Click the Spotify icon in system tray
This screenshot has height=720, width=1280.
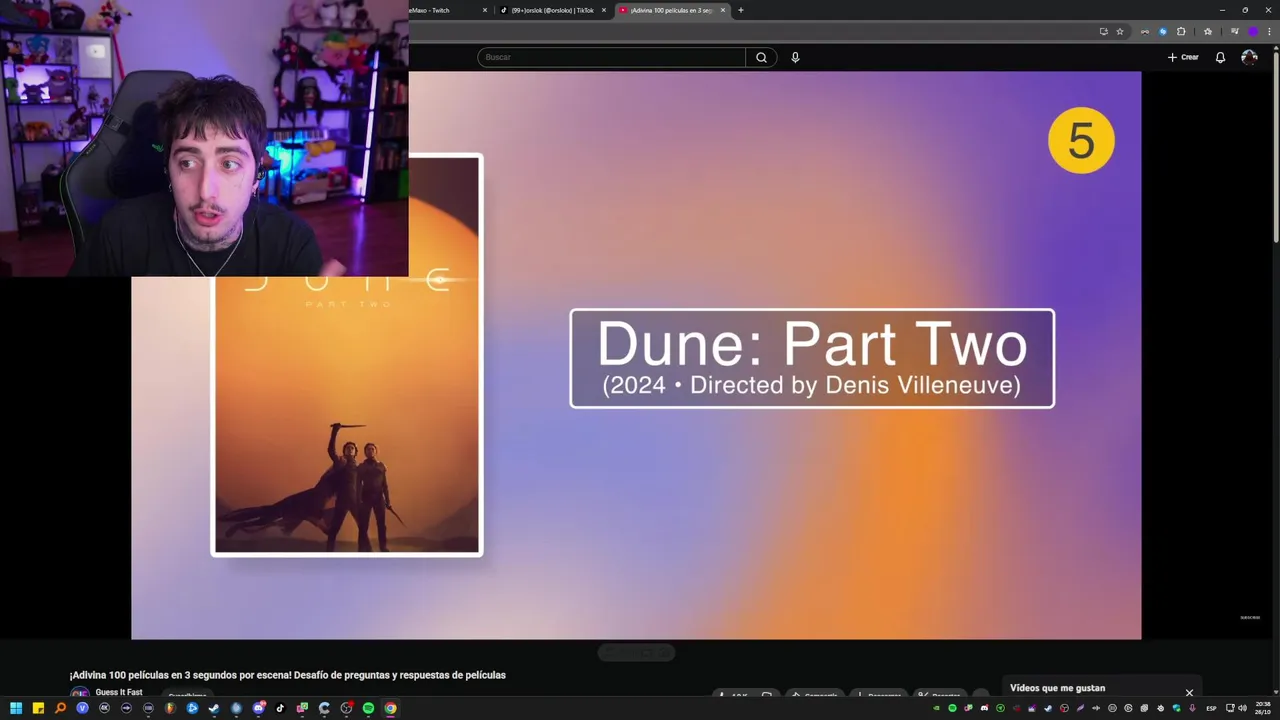[x=952, y=708]
